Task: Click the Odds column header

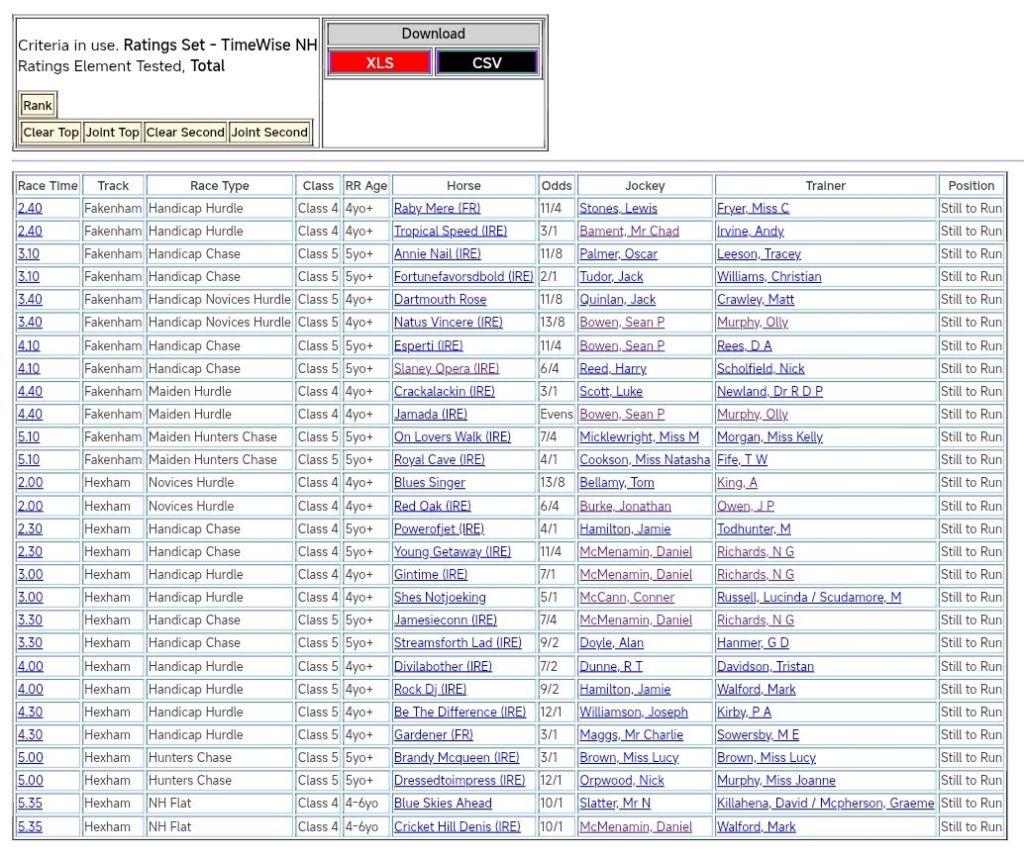Action: pos(556,185)
